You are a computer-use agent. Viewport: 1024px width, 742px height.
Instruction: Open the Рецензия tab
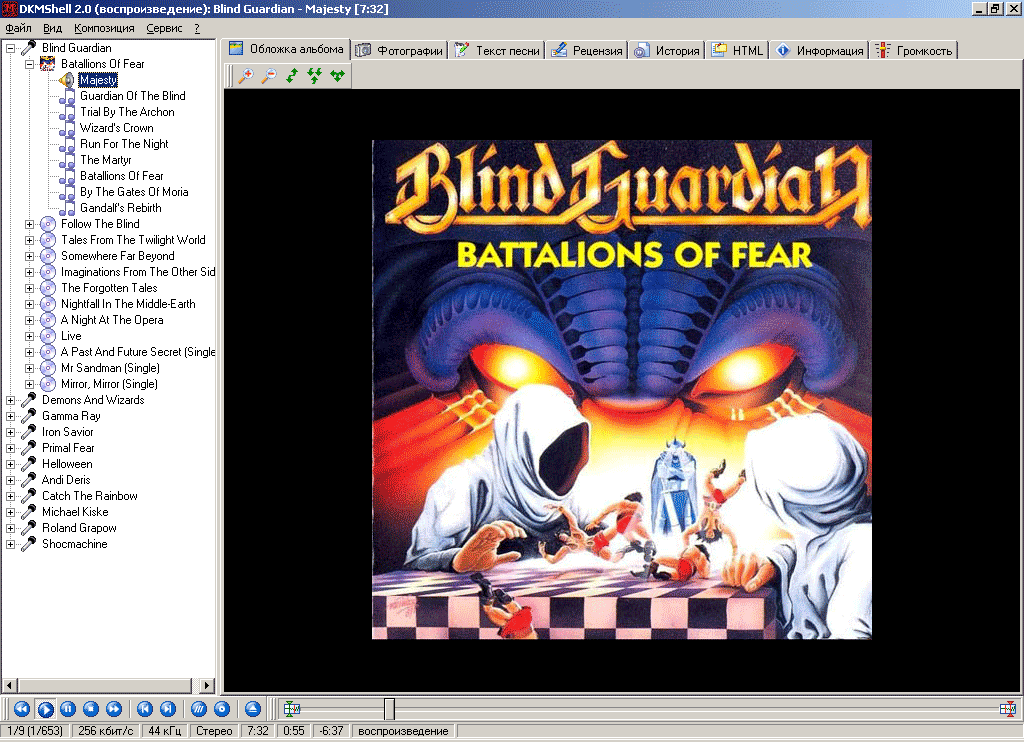[587, 50]
